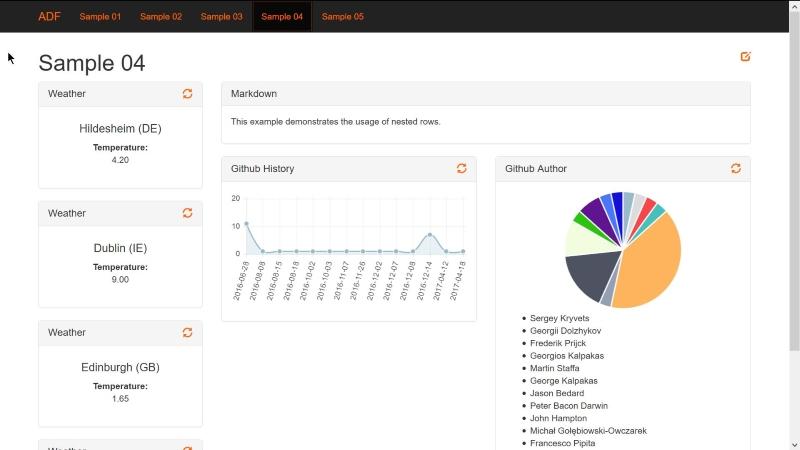Click the Github History widget title
The image size is (800, 450).
[262, 169]
